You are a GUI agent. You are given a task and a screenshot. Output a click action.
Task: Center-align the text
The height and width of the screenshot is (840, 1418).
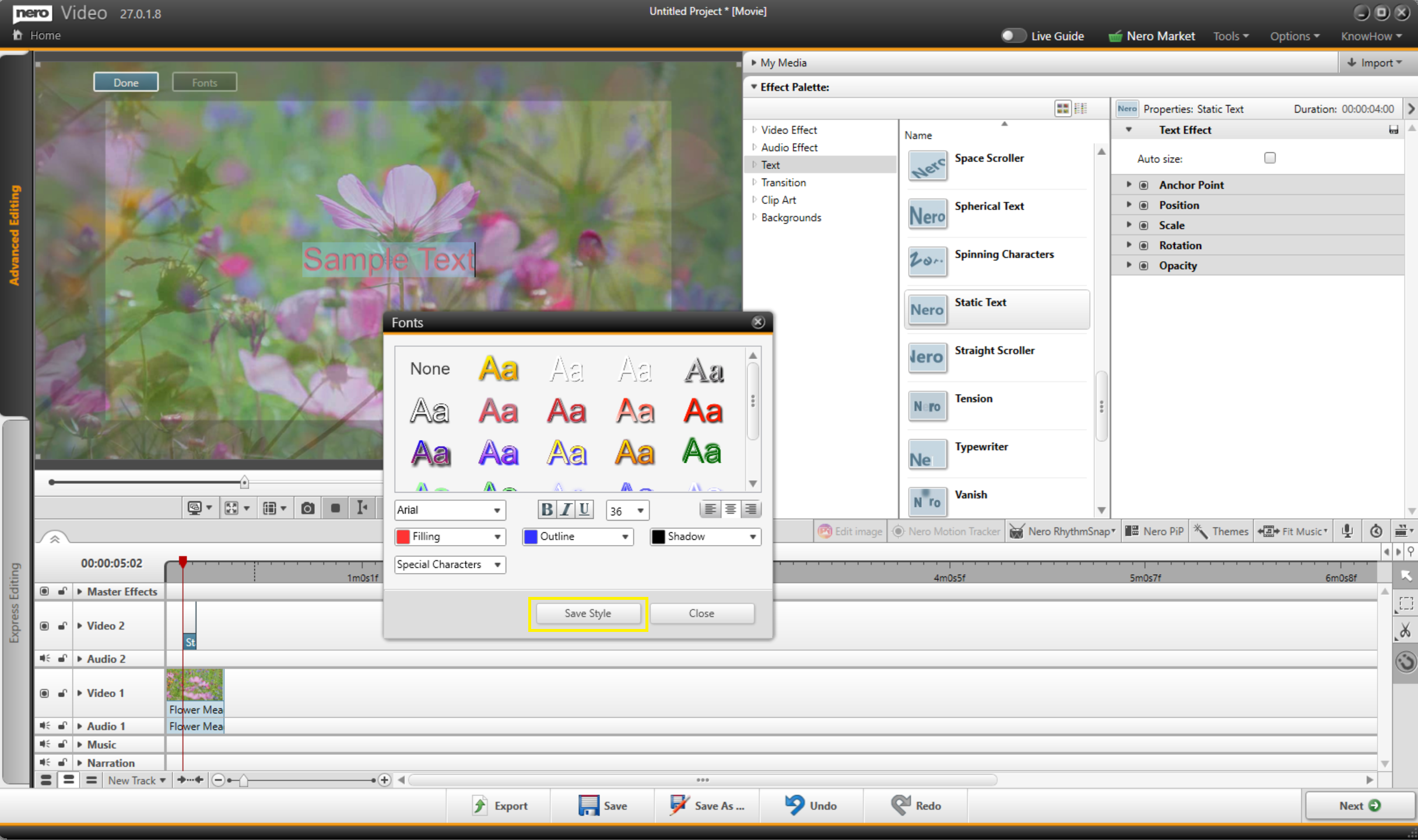(730, 509)
